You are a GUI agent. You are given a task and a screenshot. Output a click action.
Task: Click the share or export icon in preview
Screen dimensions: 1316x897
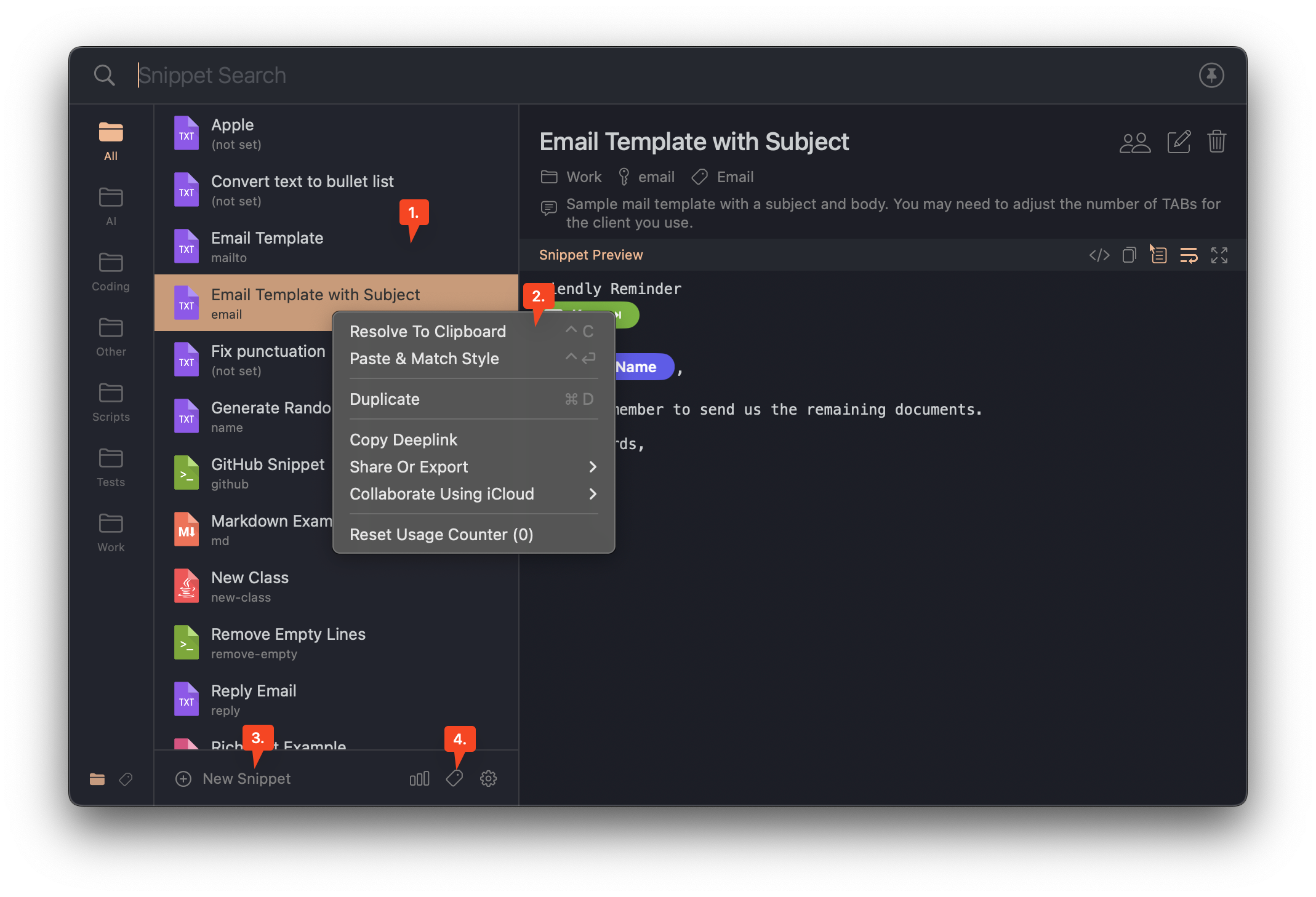(1158, 255)
